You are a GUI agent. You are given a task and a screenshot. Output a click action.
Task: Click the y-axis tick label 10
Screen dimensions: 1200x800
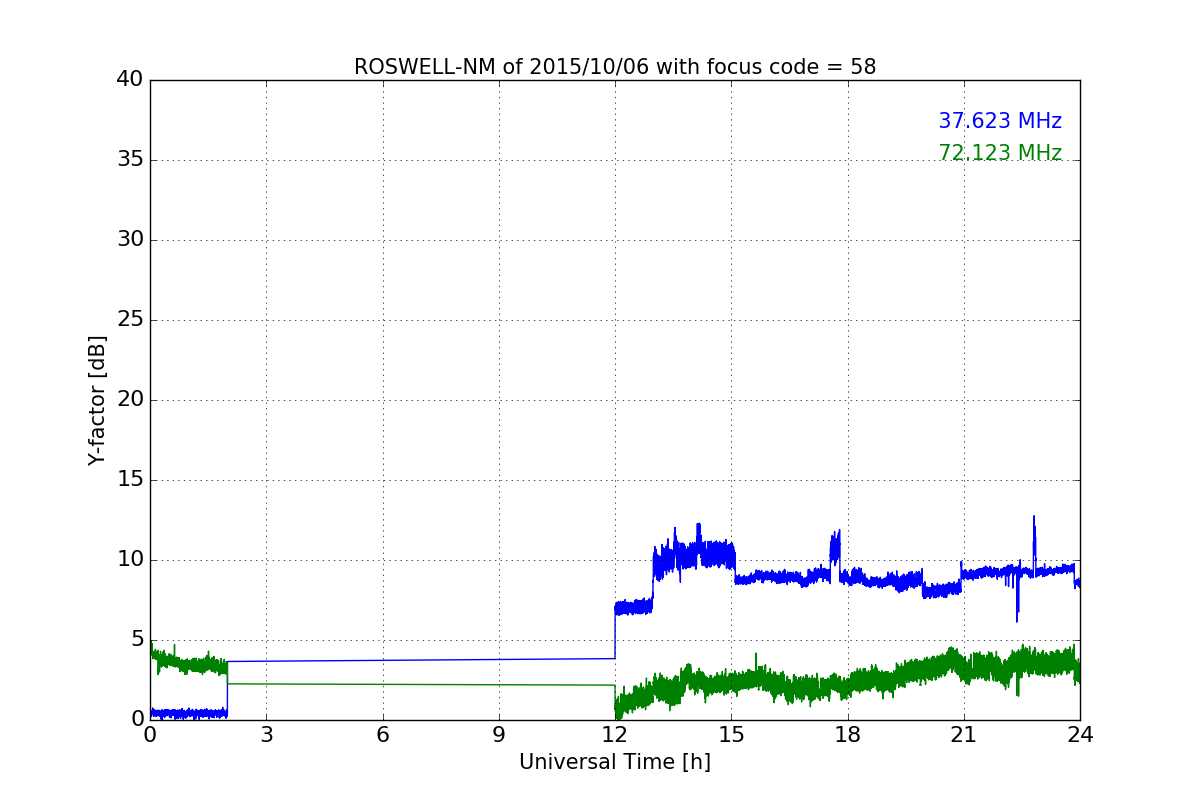[x=130, y=560]
